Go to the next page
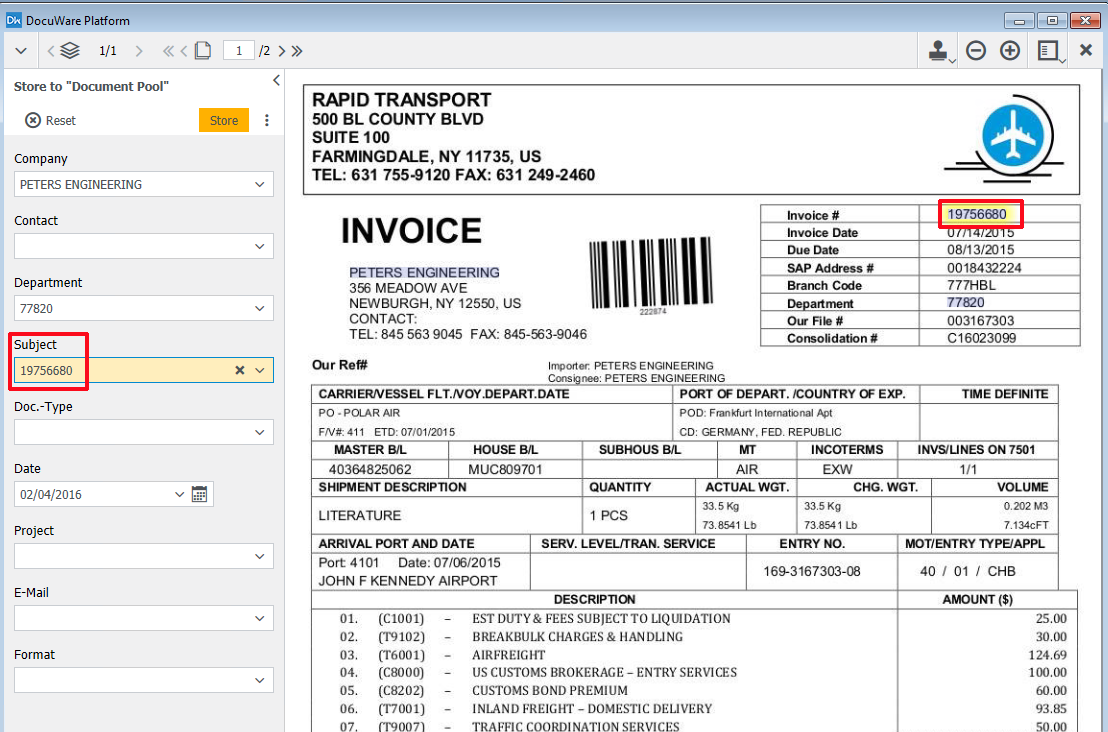This screenshot has height=732, width=1108. (x=282, y=51)
